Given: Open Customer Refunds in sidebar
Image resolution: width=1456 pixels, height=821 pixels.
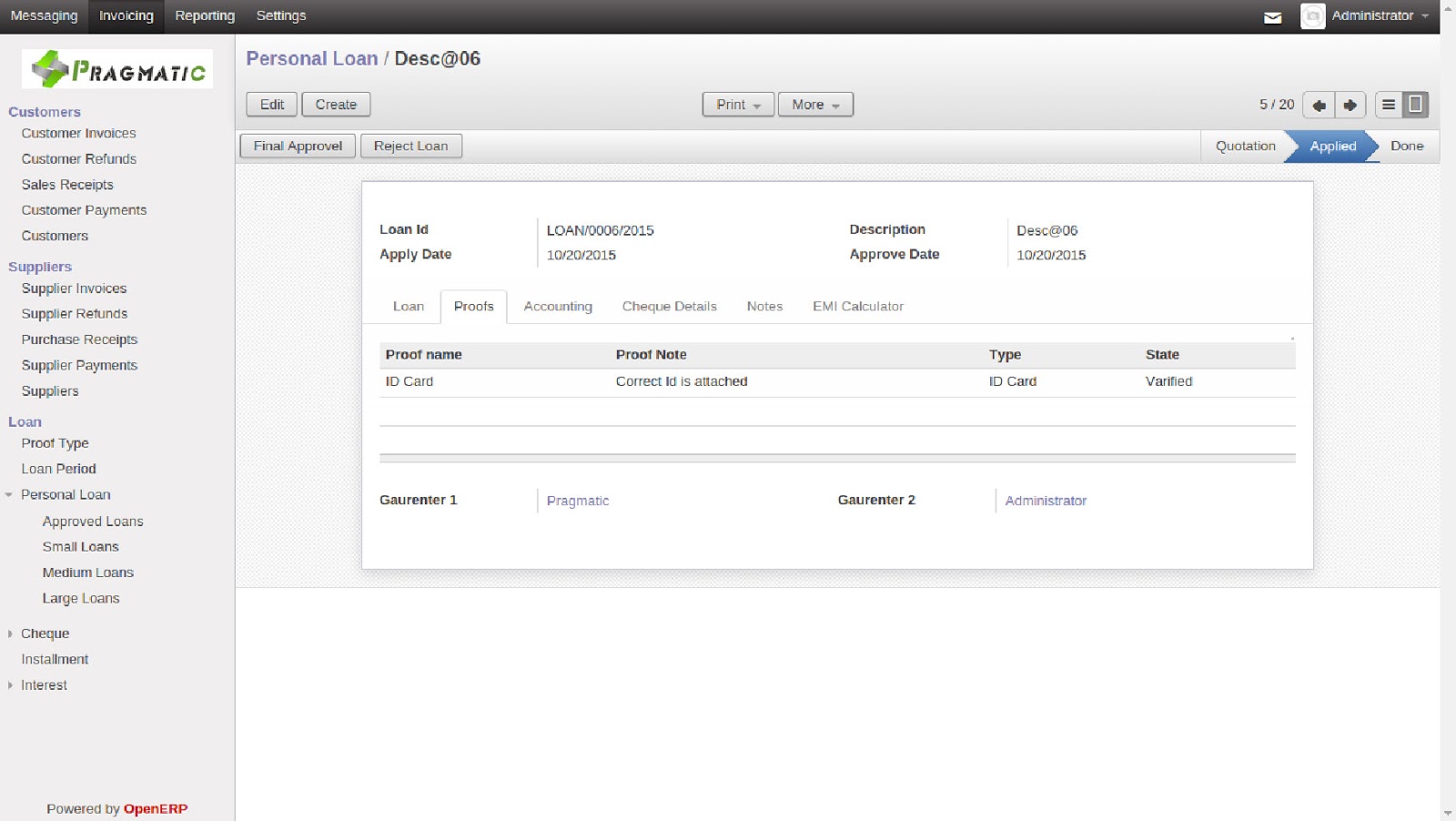Looking at the screenshot, I should tap(79, 158).
